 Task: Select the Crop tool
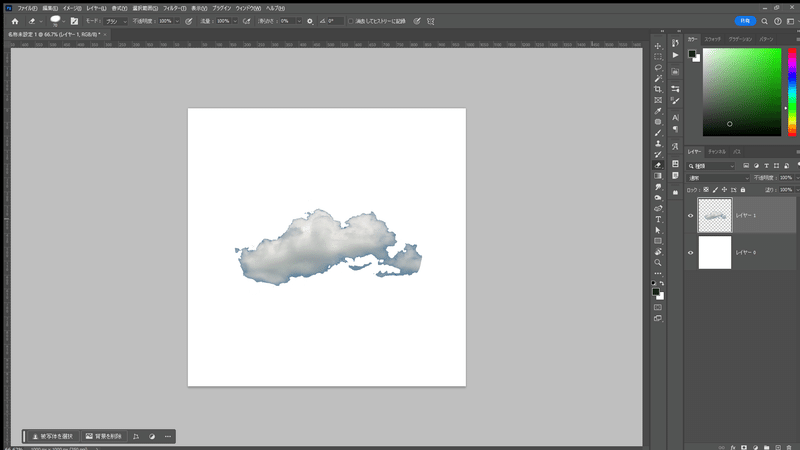pyautogui.click(x=658, y=89)
